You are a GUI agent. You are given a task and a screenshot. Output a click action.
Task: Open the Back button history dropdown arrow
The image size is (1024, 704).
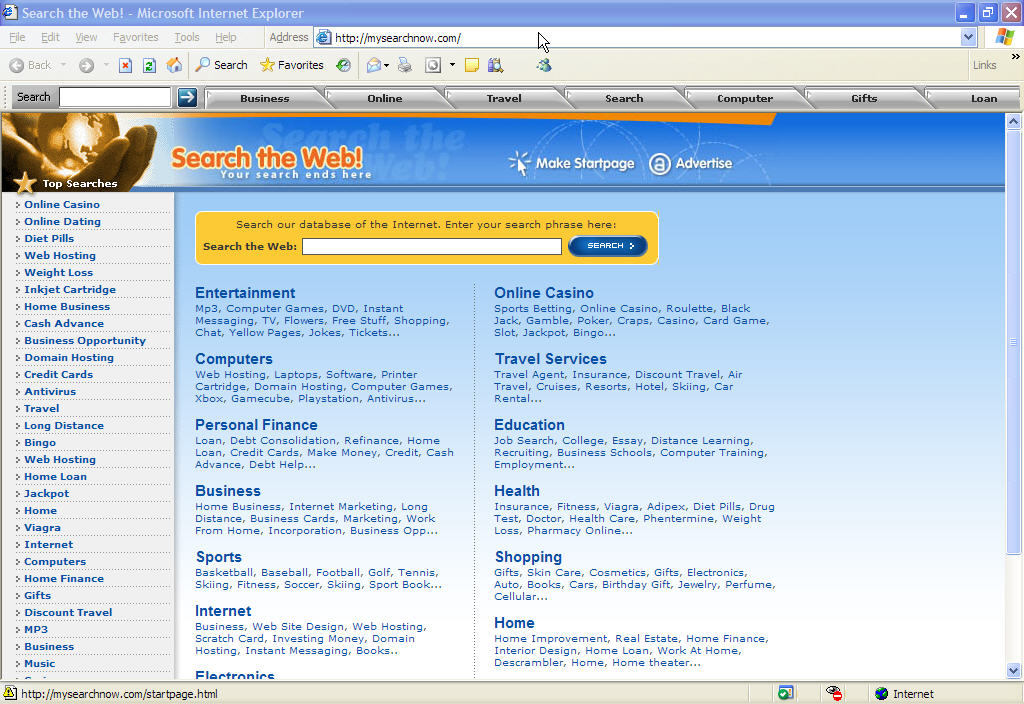63,65
